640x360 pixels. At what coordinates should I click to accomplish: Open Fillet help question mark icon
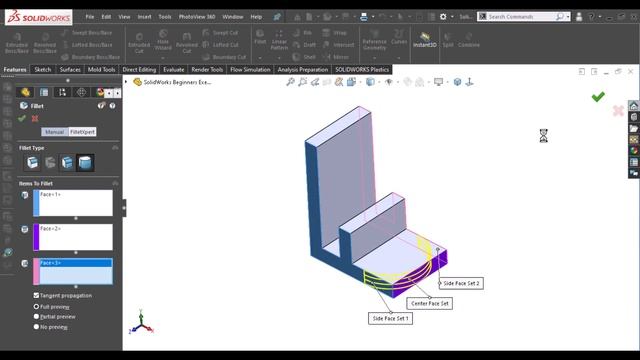[x=112, y=106]
